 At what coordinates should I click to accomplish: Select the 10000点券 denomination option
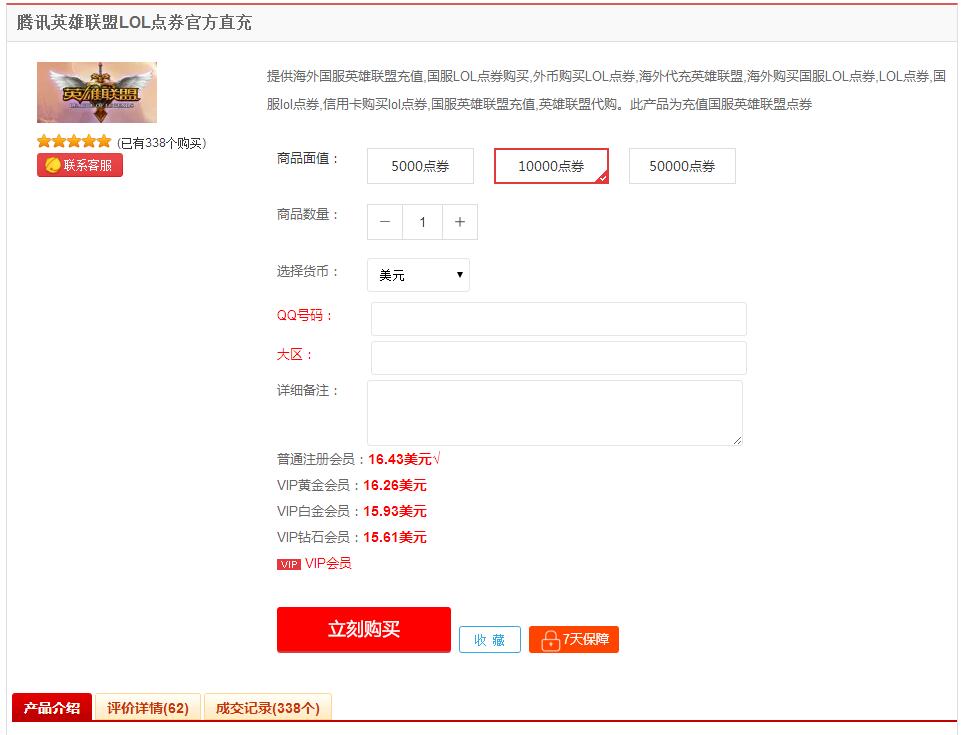pyautogui.click(x=551, y=166)
